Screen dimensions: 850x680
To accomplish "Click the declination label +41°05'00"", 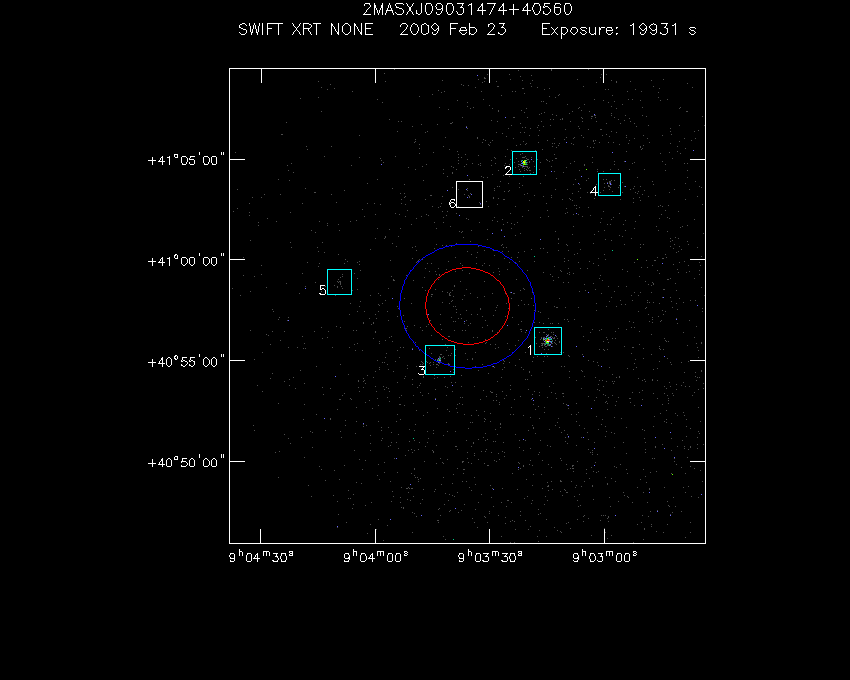I will (x=186, y=160).
